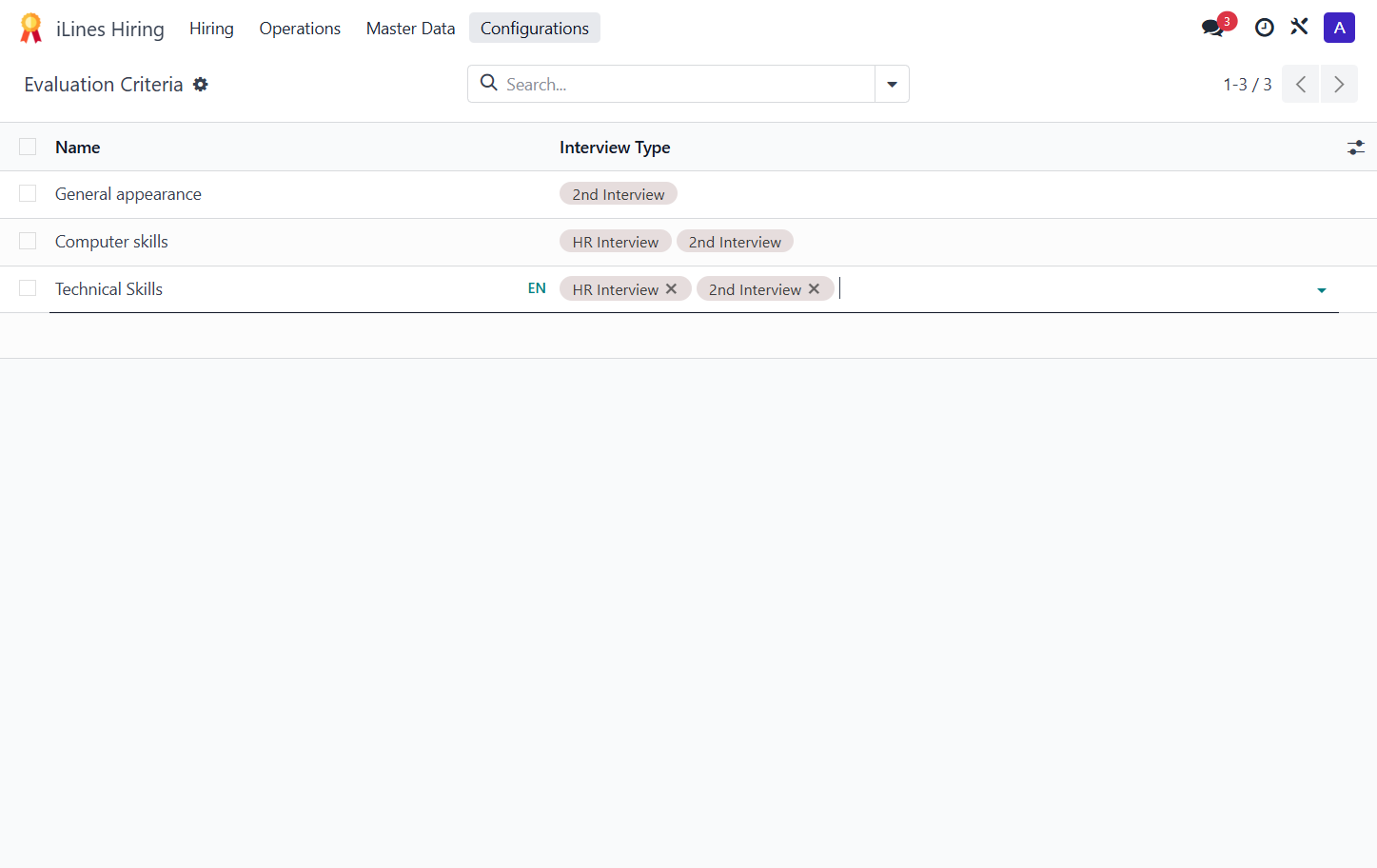Open the Master Data menu

(x=411, y=29)
